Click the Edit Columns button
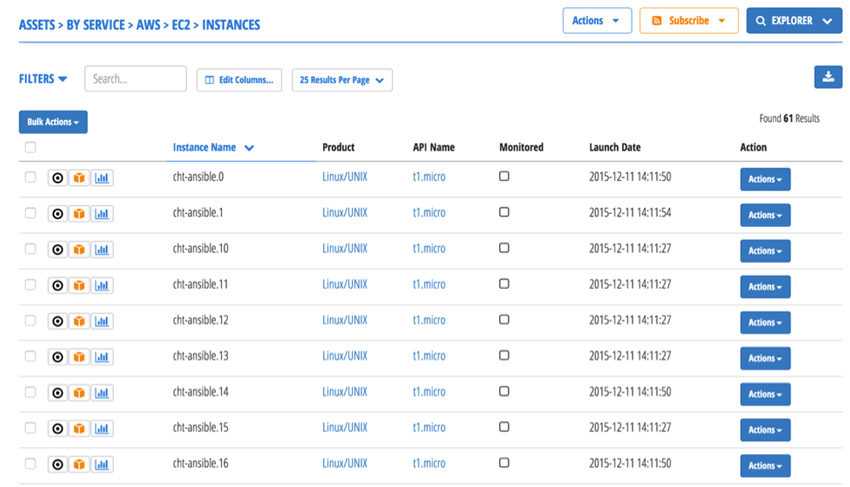Image resolution: width=850 pixels, height=487 pixels. (239, 80)
